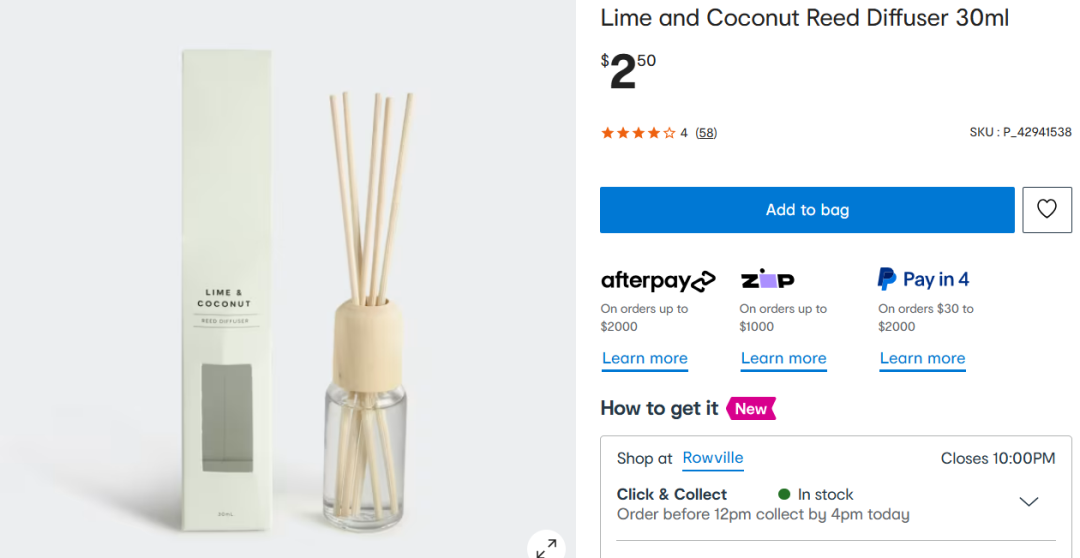This screenshot has height=558, width=1080.
Task: Click the green In stock indicator
Action: tap(784, 494)
